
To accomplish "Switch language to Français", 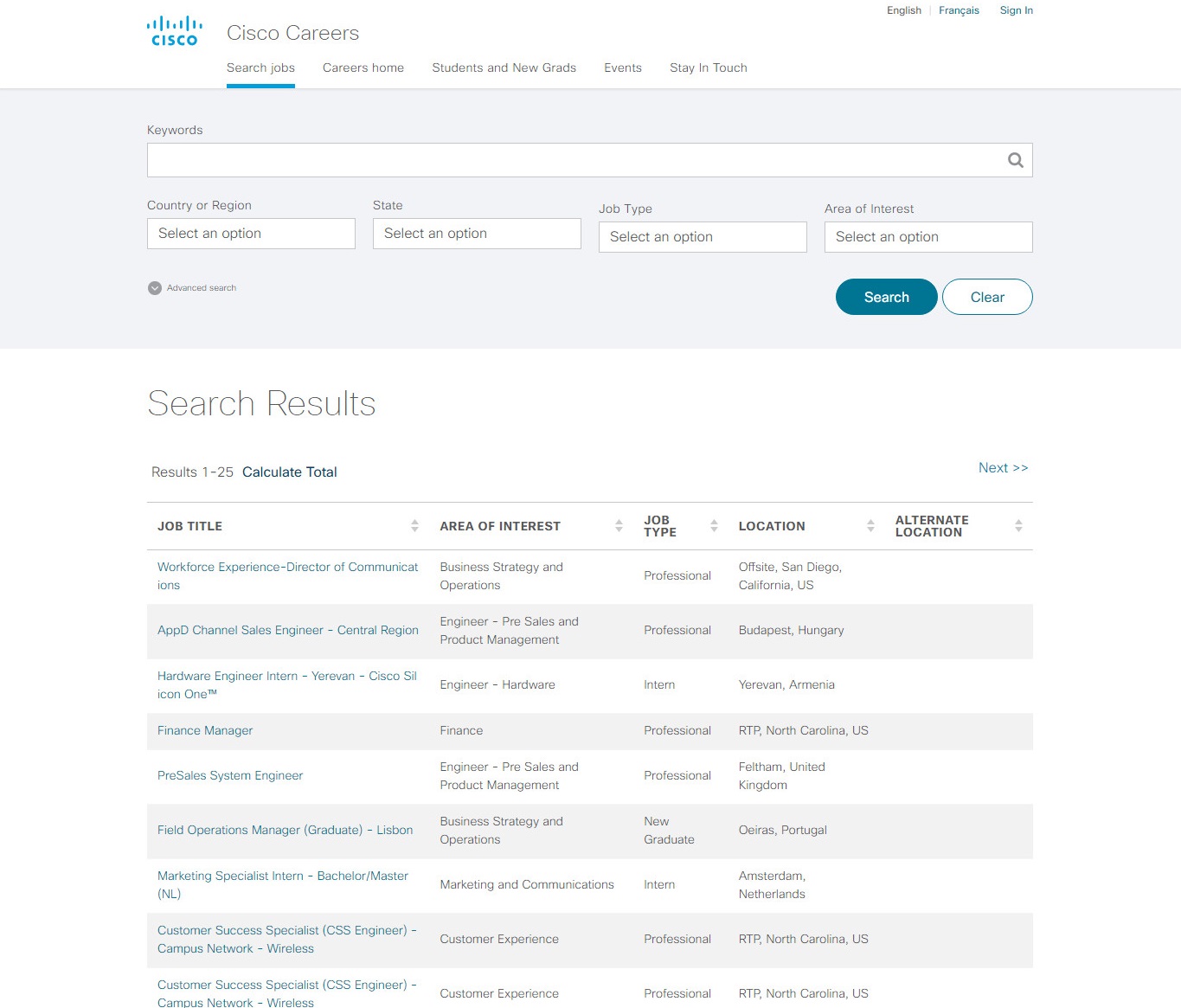I will click(x=959, y=10).
